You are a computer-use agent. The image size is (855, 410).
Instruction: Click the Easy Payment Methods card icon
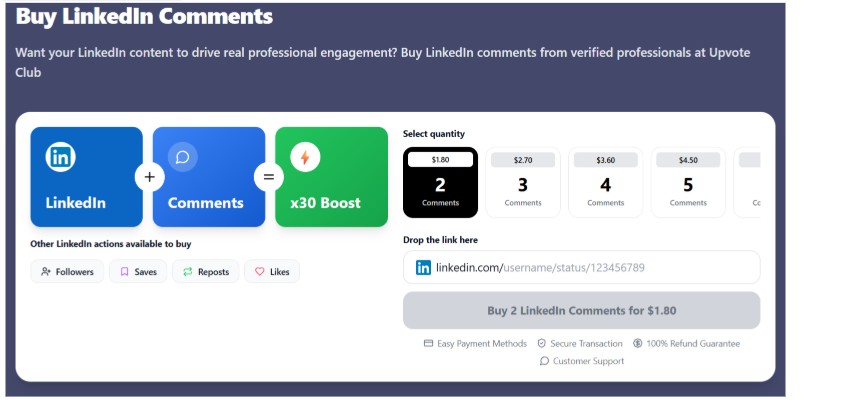pos(428,343)
